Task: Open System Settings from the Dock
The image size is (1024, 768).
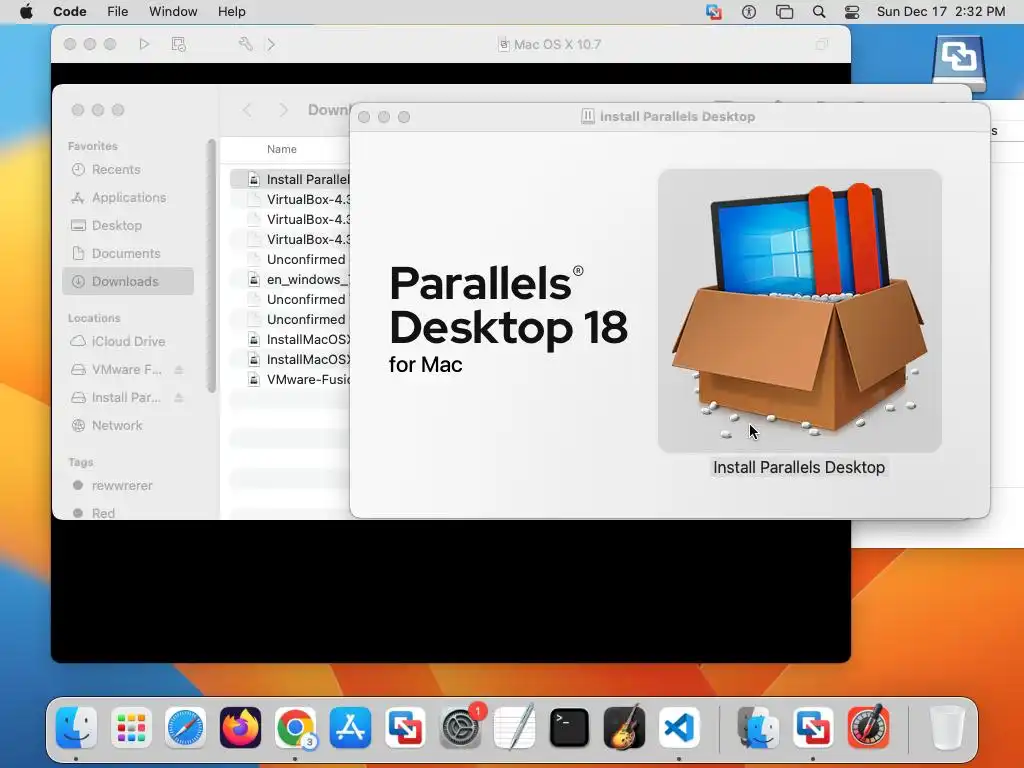Action: pyautogui.click(x=460, y=727)
